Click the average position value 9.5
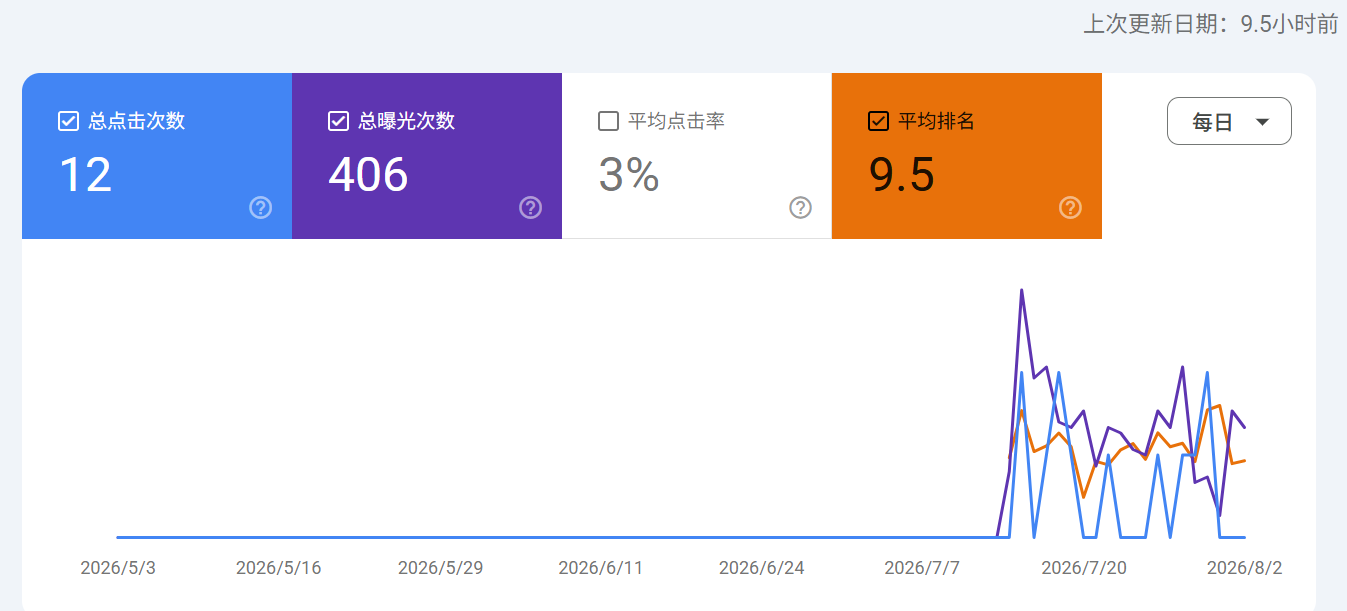Image resolution: width=1347 pixels, height=611 pixels. 902,175
